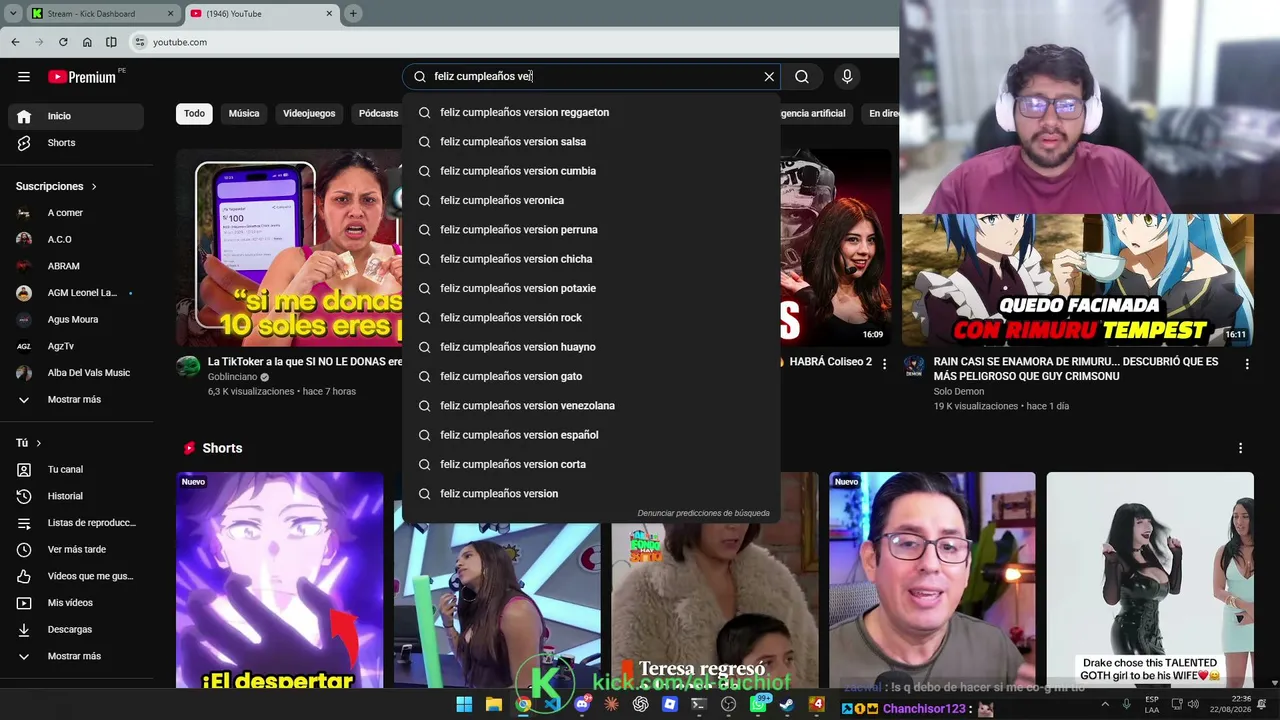Choose suggestion 'feliz cumpleaños version corta'

pyautogui.click(x=591, y=464)
